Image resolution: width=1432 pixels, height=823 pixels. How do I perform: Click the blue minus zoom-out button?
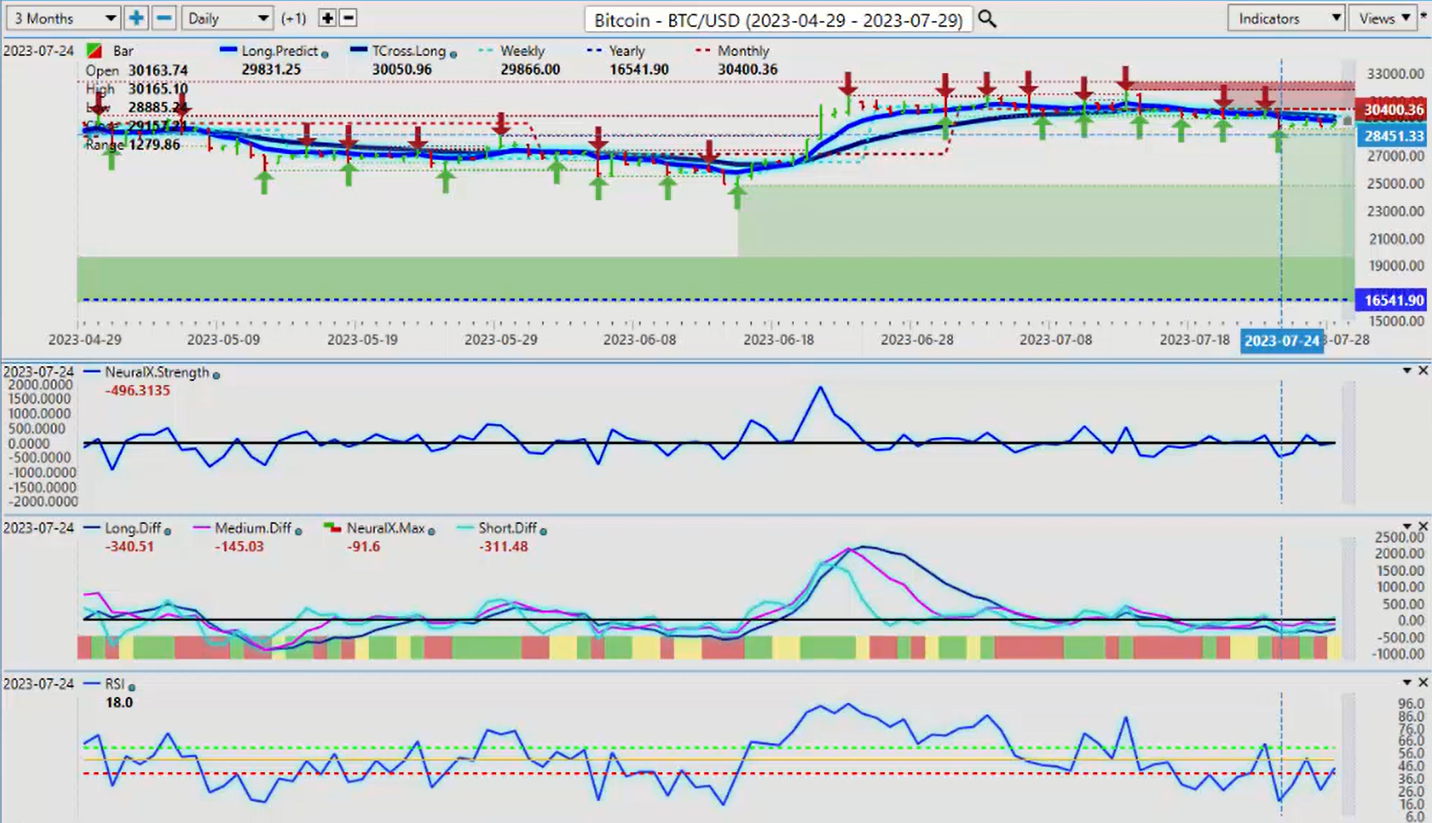165,18
